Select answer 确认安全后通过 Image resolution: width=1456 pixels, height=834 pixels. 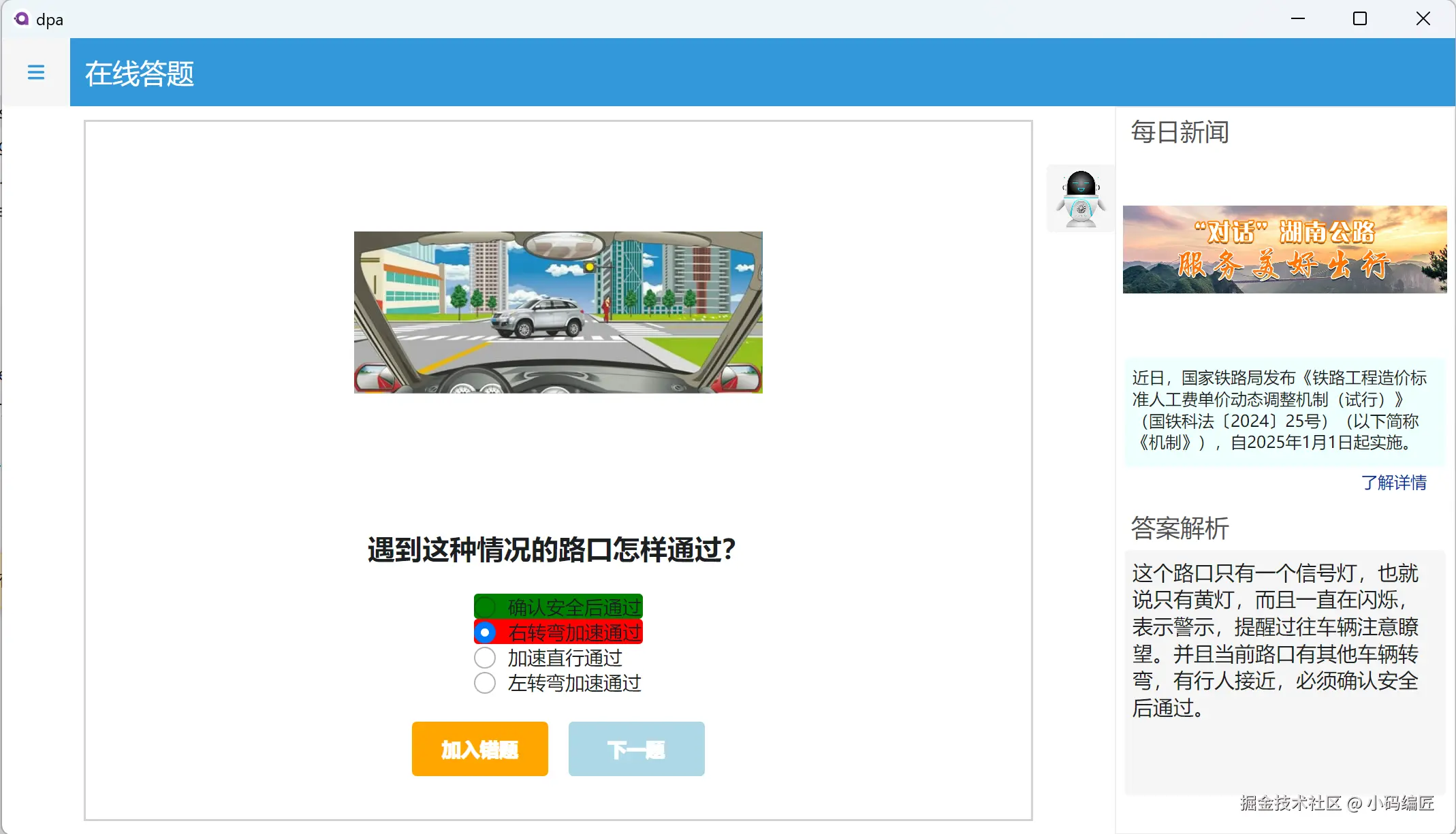(485, 606)
